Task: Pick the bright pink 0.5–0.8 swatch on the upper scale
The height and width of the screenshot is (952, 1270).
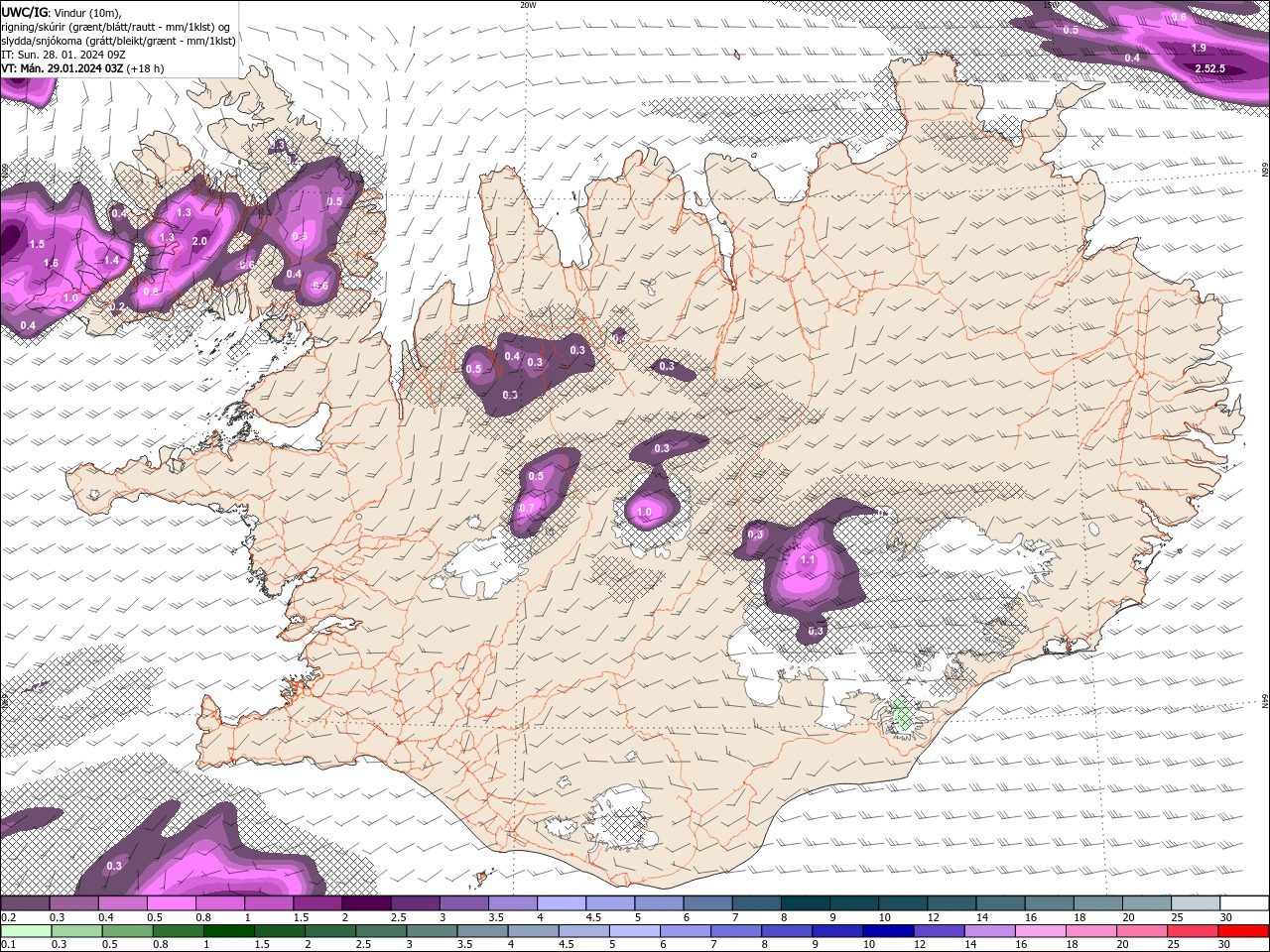Action: pos(172,903)
